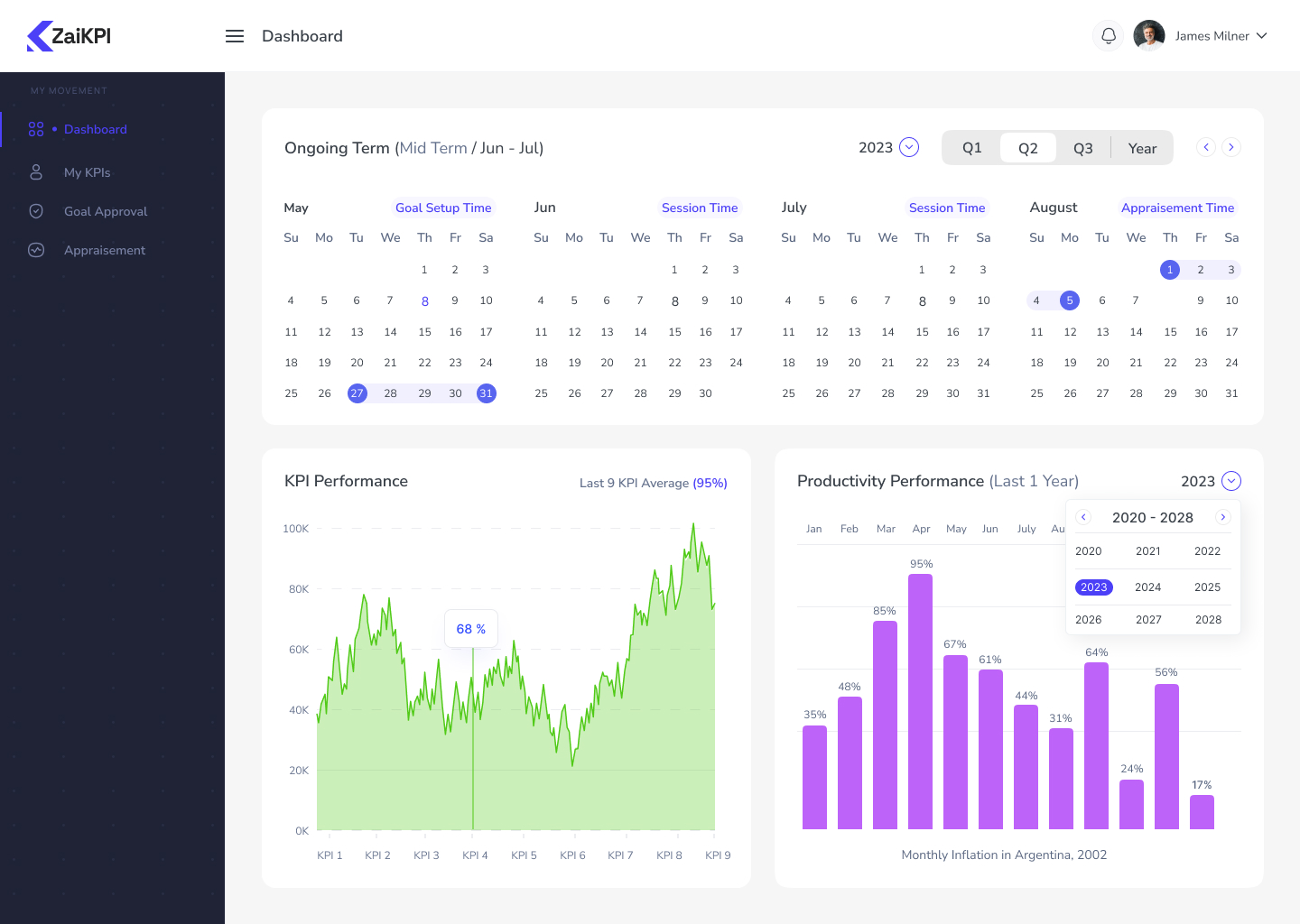Click the Appraisement sidebar icon
Image resolution: width=1300 pixels, height=924 pixels.
(x=36, y=250)
